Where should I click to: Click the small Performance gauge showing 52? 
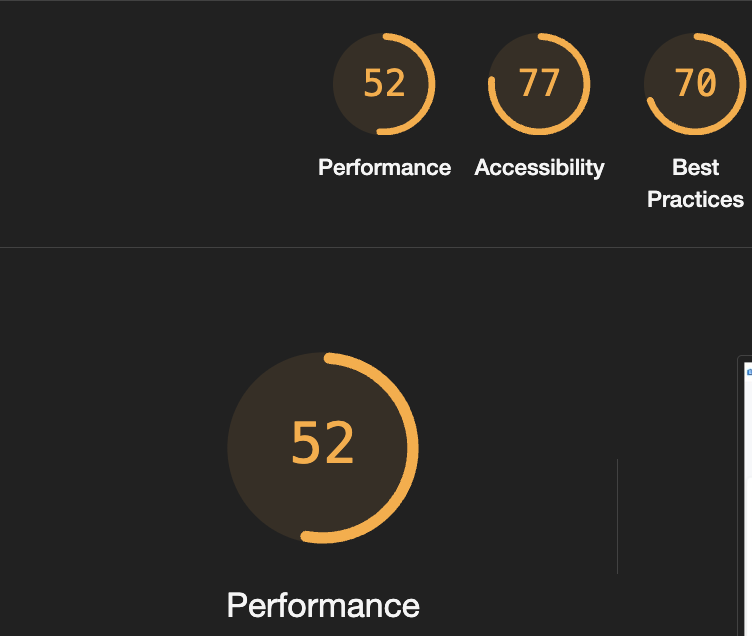click(x=384, y=84)
